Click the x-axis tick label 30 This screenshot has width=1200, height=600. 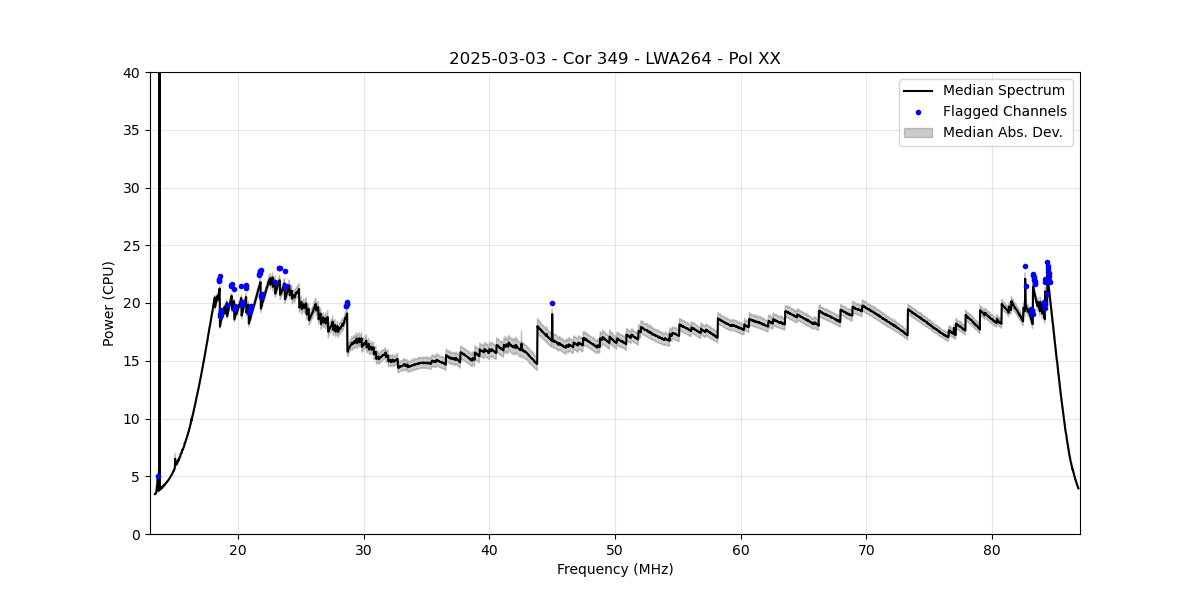364,550
